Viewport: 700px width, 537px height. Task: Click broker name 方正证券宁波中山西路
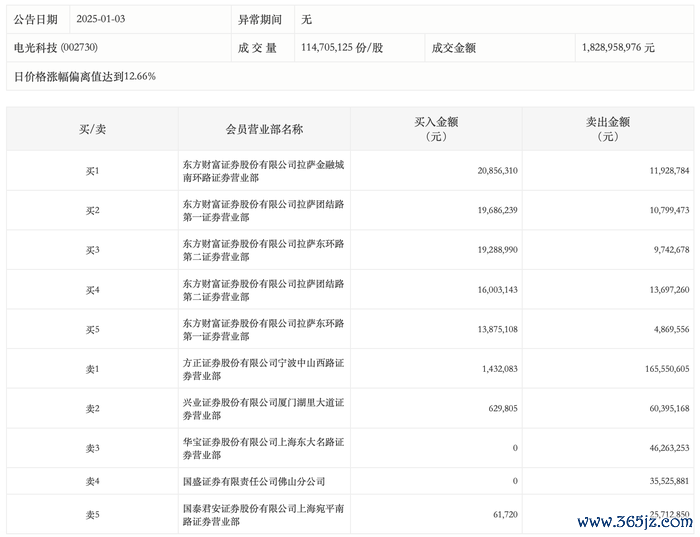coord(263,370)
